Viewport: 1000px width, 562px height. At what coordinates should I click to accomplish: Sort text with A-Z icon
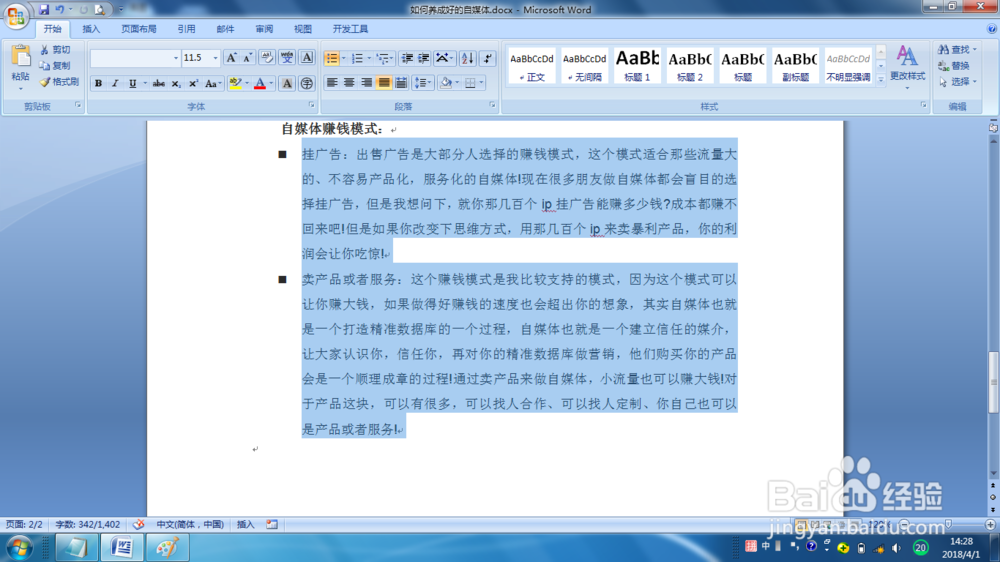(x=467, y=59)
